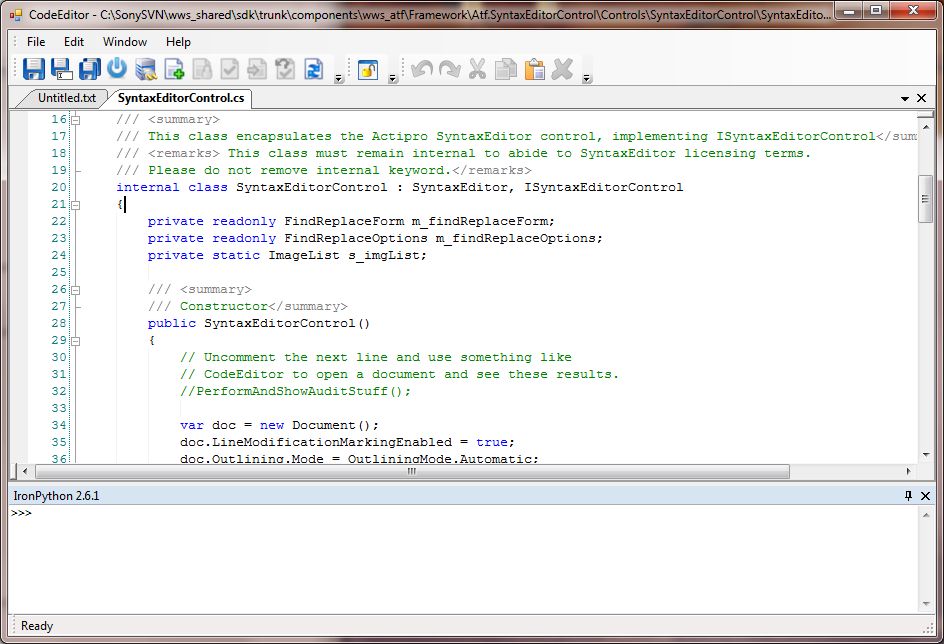Open the Edit menu
944x644 pixels.
74,42
